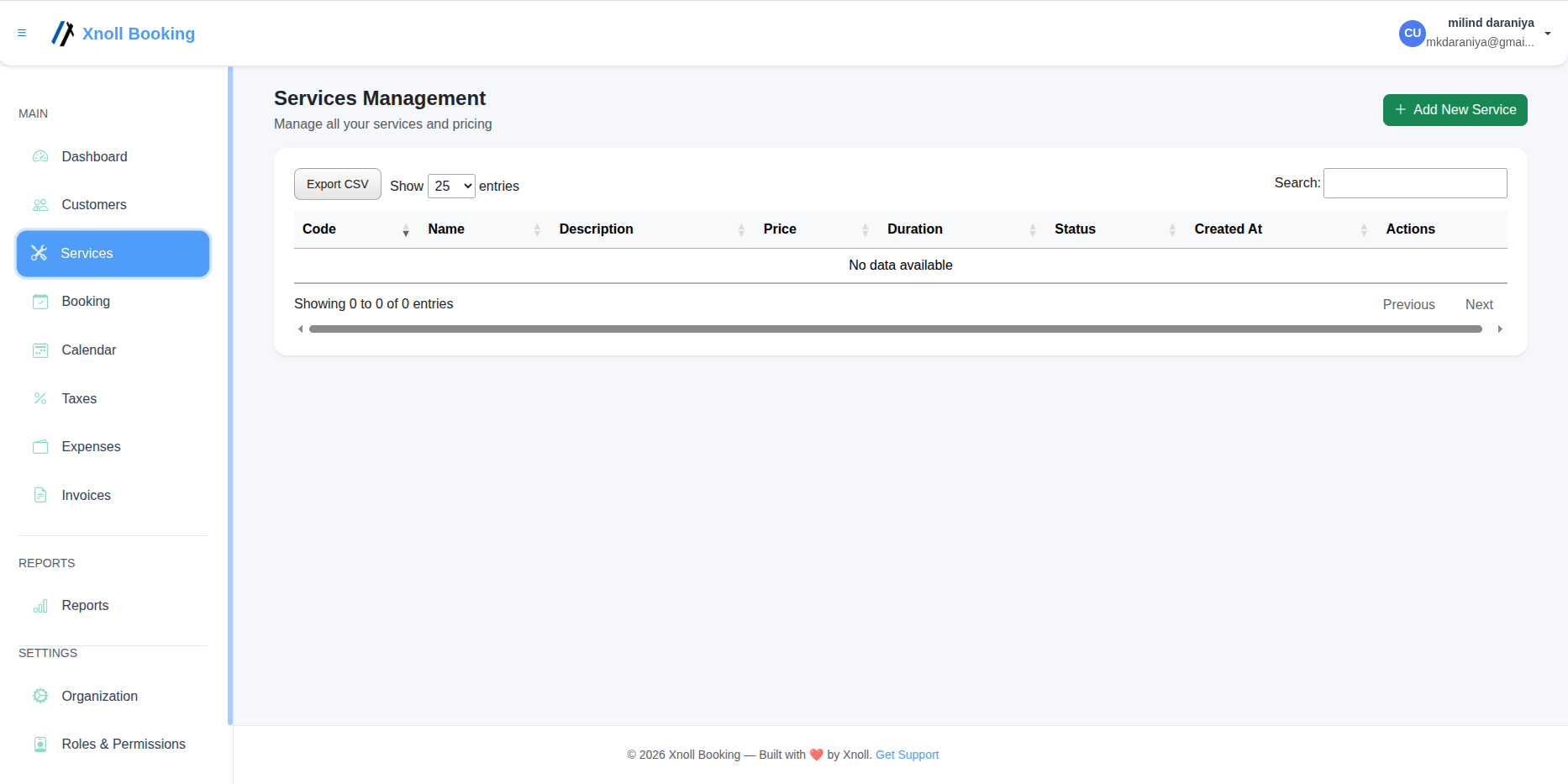Click the Xnoll Booking logo
1568x784 pixels.
click(x=123, y=34)
